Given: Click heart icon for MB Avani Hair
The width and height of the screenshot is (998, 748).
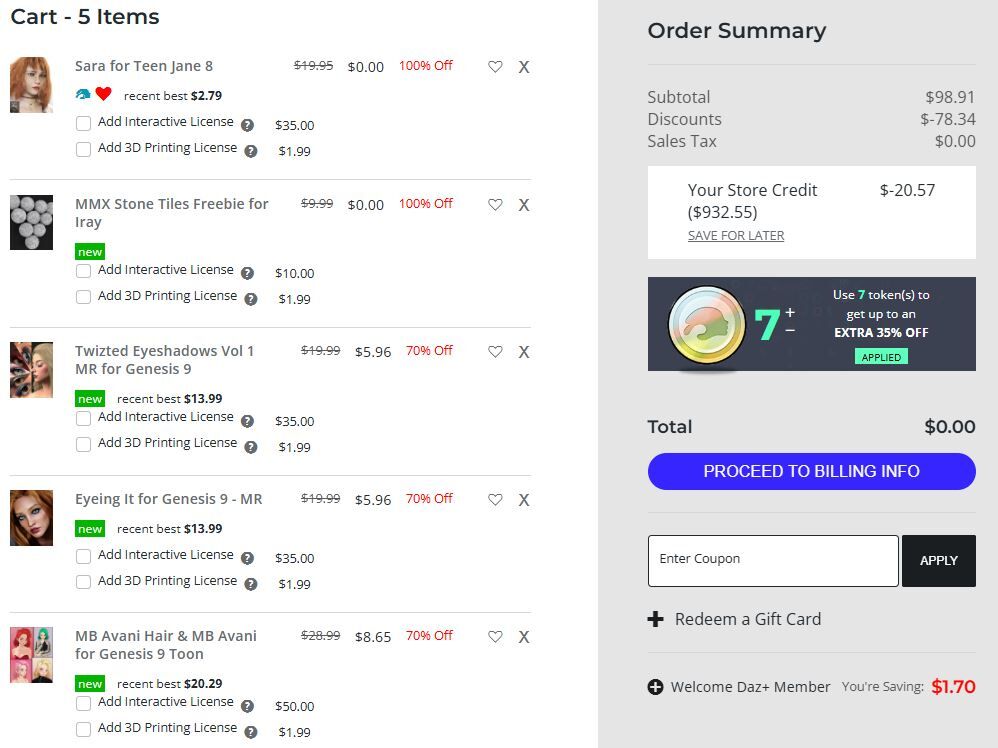Looking at the screenshot, I should 495,637.
